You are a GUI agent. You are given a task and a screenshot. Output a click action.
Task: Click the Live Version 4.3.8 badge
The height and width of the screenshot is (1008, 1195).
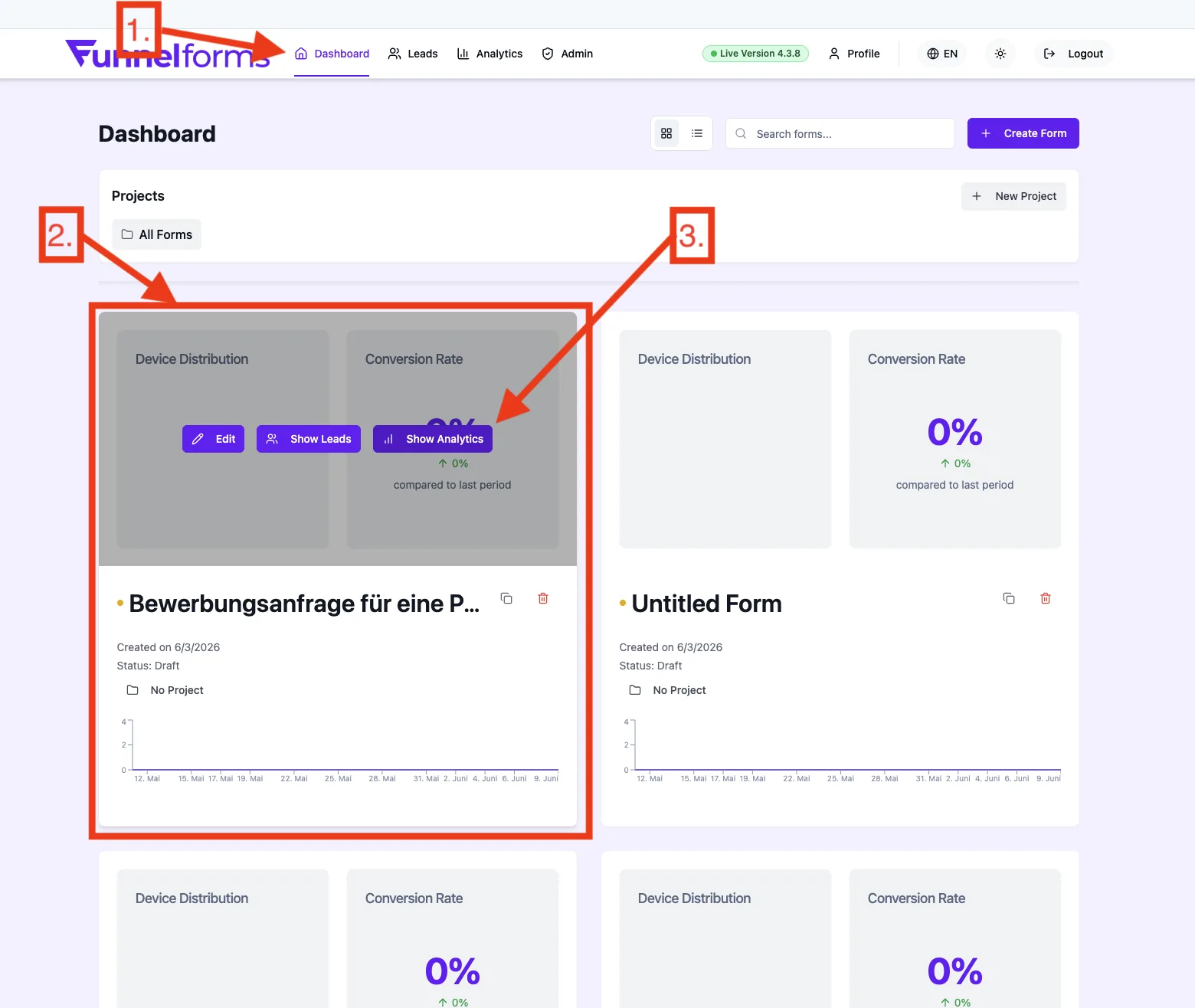755,54
